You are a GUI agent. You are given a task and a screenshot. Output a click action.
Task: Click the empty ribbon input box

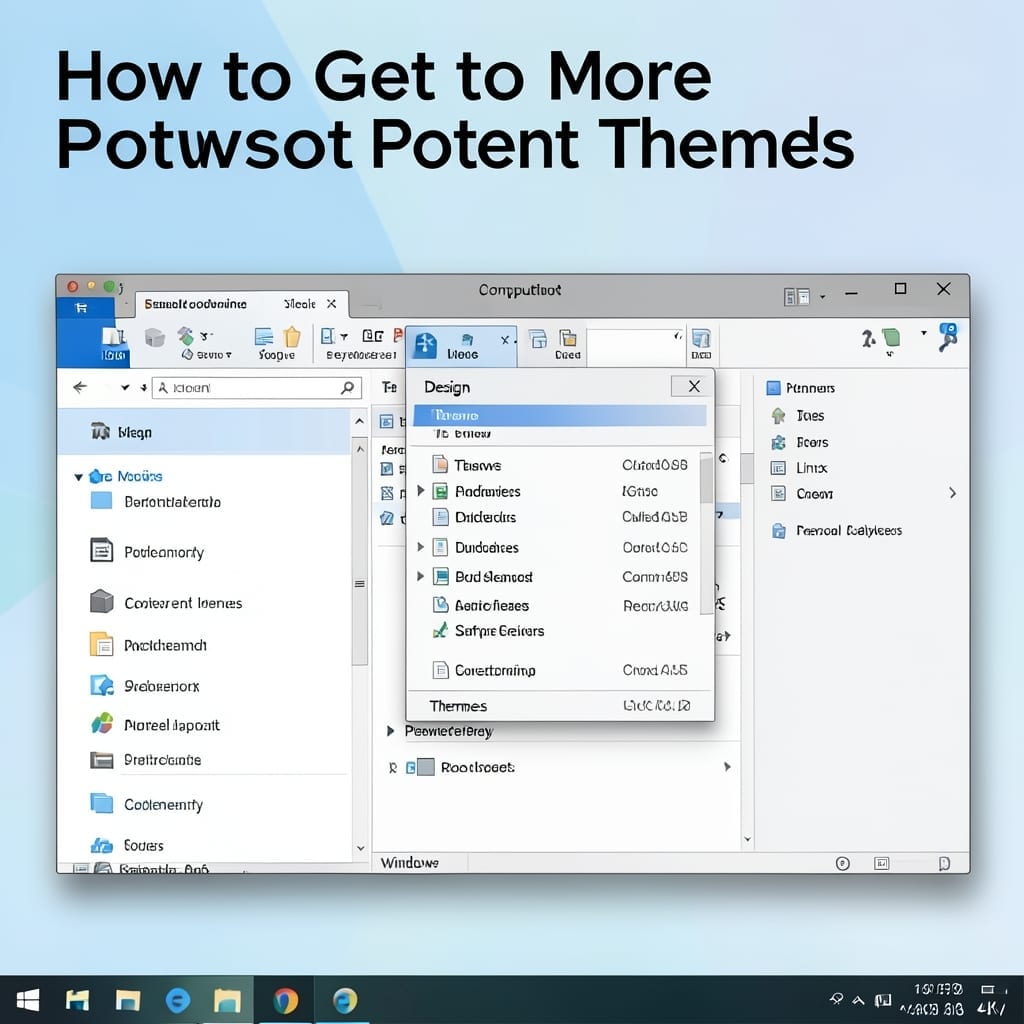[635, 345]
